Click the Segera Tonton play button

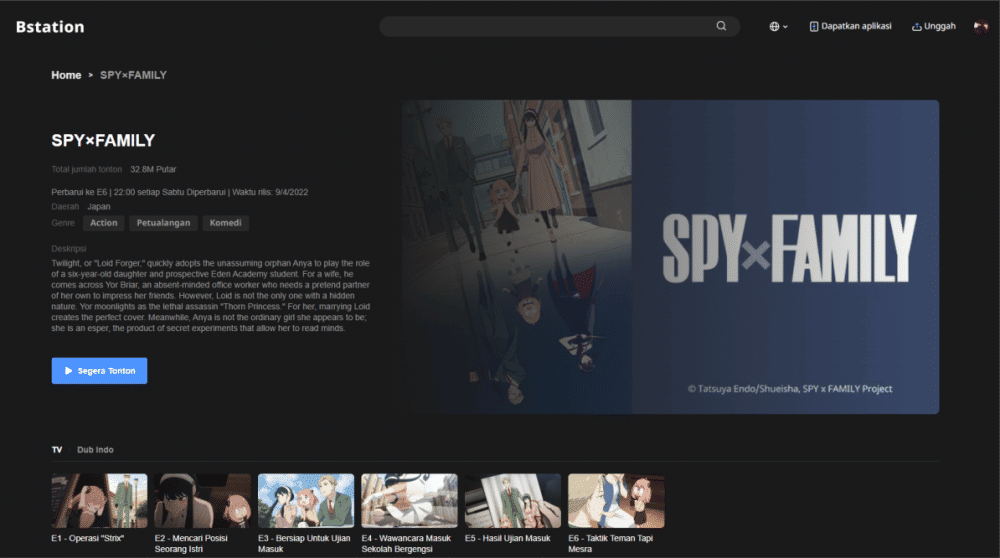pos(99,371)
